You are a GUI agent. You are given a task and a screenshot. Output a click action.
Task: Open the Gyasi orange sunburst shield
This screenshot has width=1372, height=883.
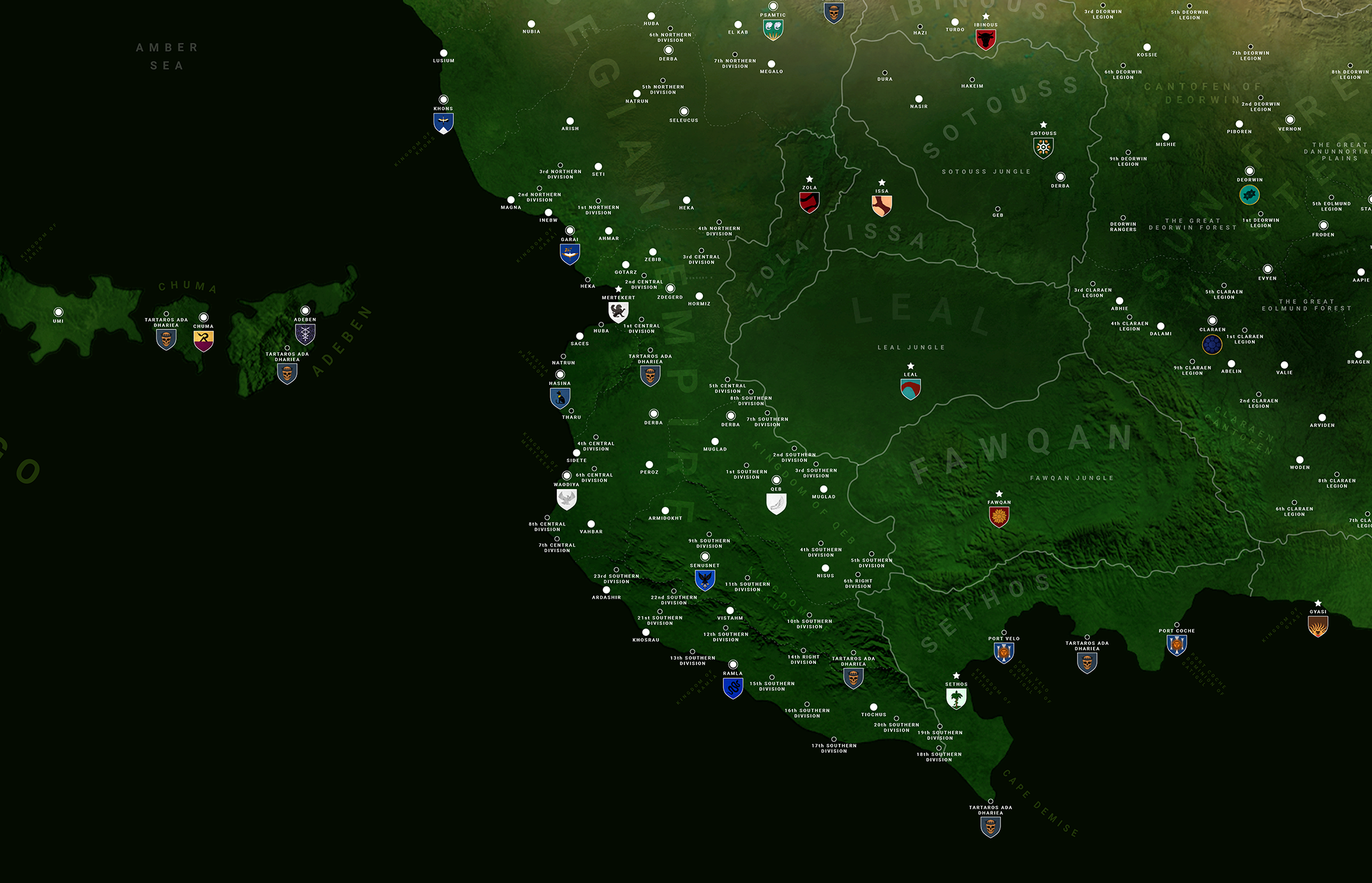click(1317, 626)
